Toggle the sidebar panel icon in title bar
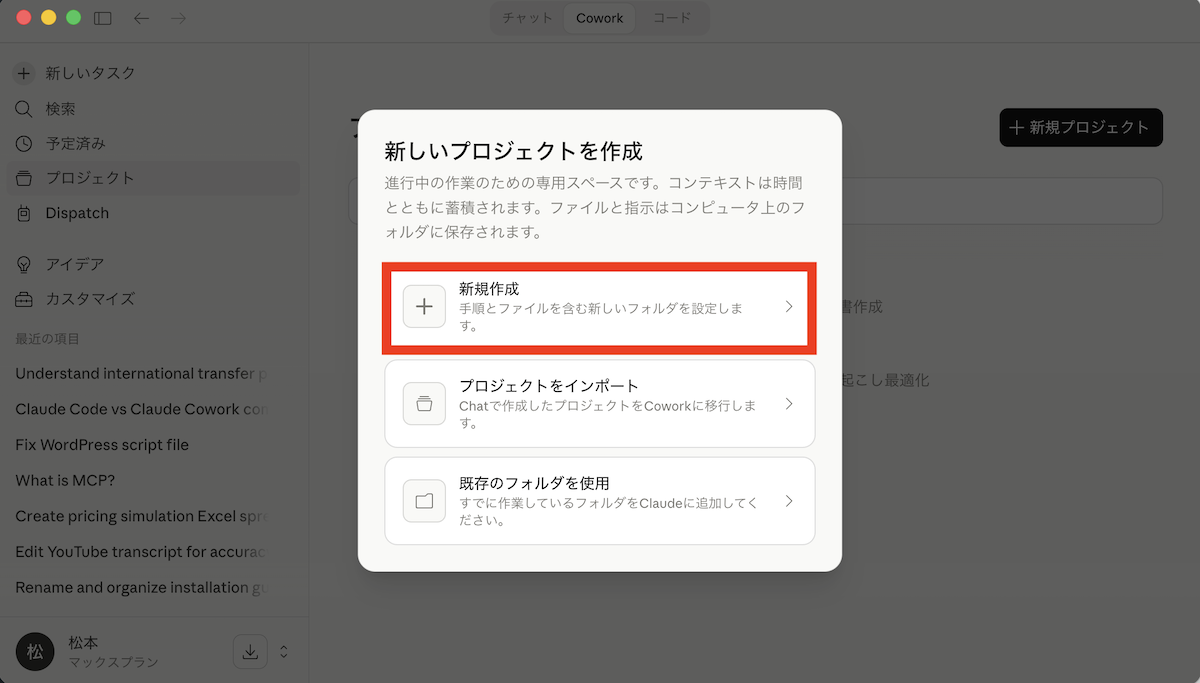This screenshot has width=1200, height=683. (x=102, y=18)
